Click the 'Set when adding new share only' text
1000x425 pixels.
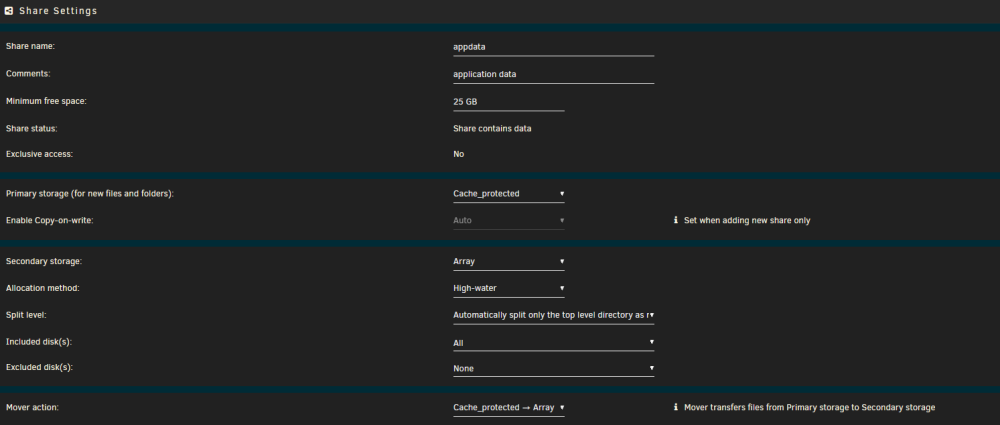click(747, 220)
